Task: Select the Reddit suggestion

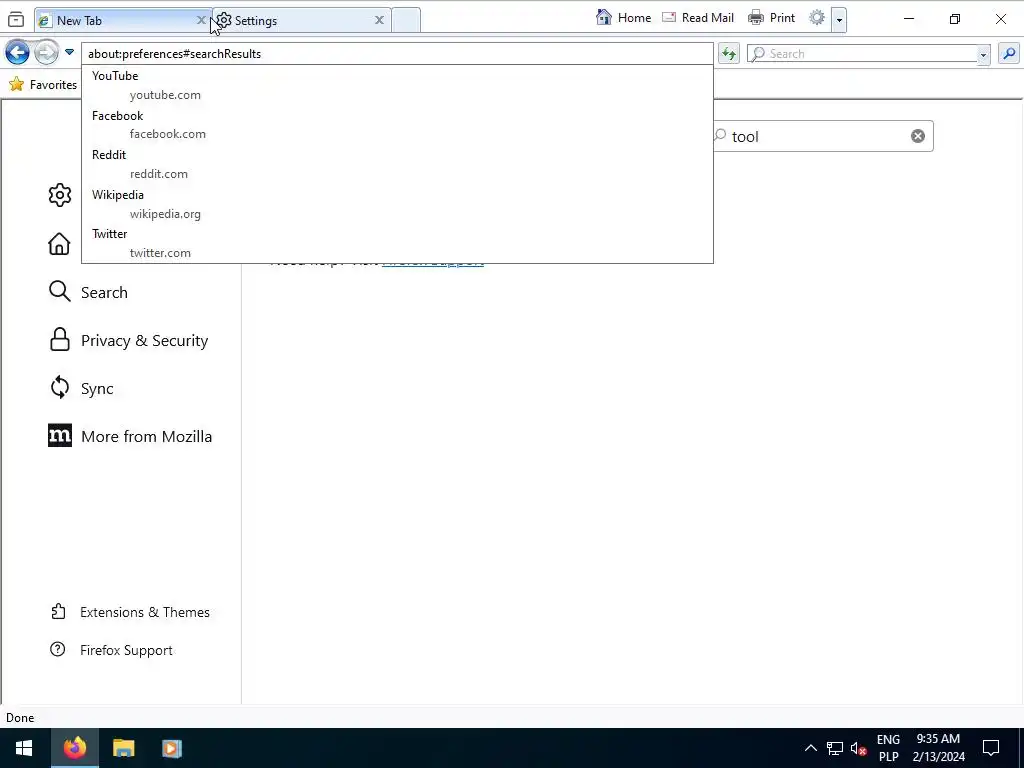Action: [x=397, y=164]
